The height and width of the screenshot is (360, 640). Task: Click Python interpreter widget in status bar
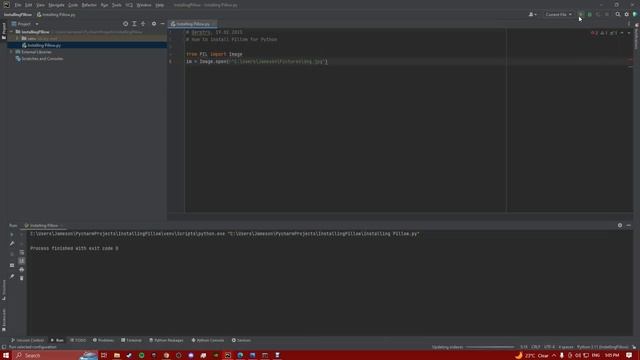point(602,347)
